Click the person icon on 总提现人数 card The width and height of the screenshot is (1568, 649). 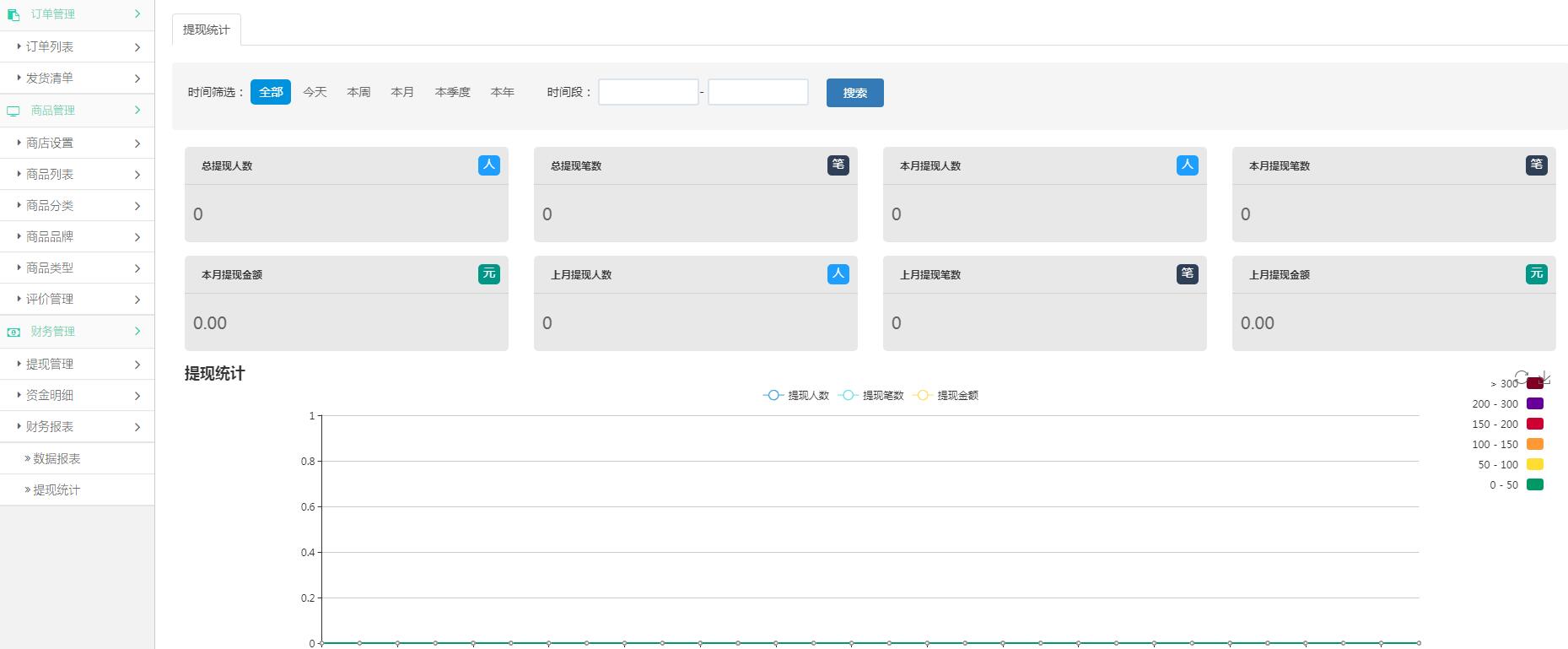click(x=489, y=165)
